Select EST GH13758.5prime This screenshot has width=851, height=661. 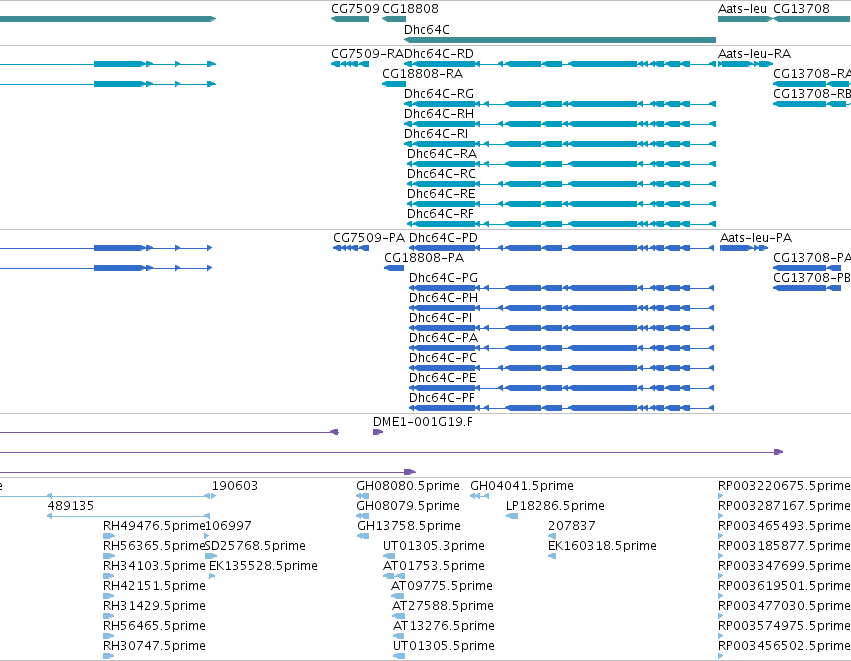pyautogui.click(x=409, y=526)
